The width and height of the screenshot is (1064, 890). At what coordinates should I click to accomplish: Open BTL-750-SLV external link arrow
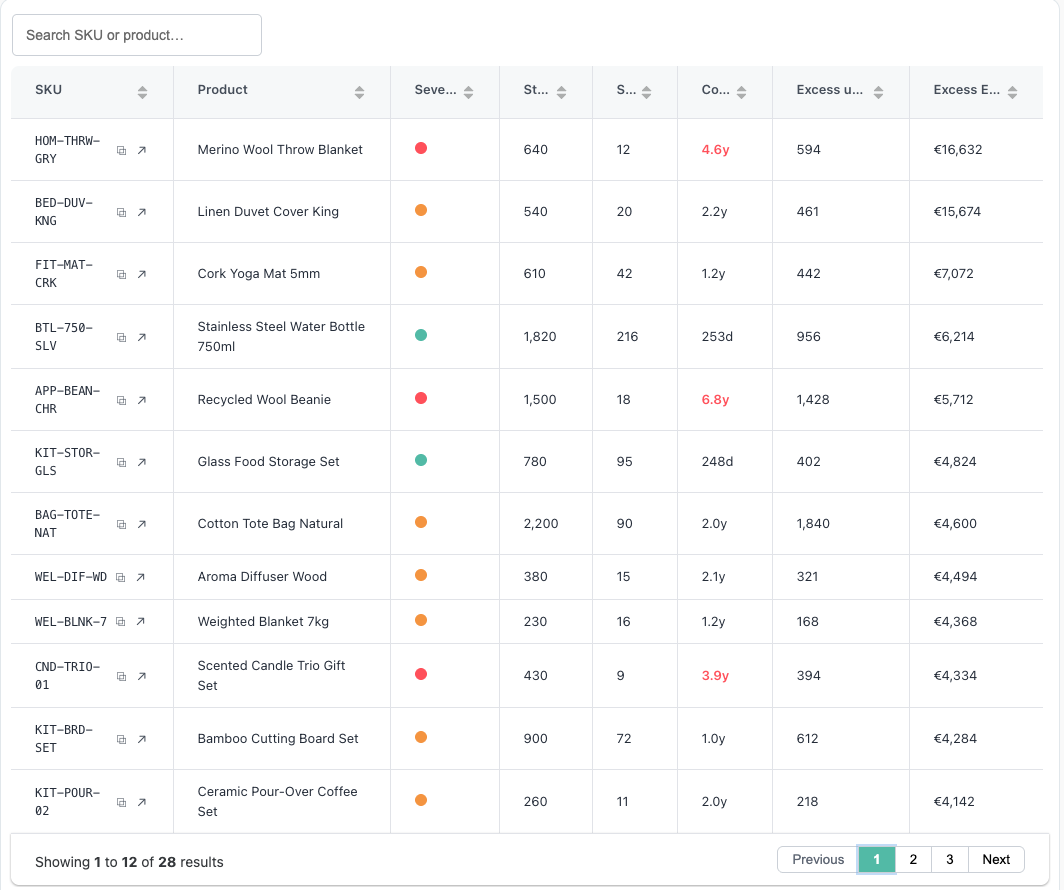(142, 337)
